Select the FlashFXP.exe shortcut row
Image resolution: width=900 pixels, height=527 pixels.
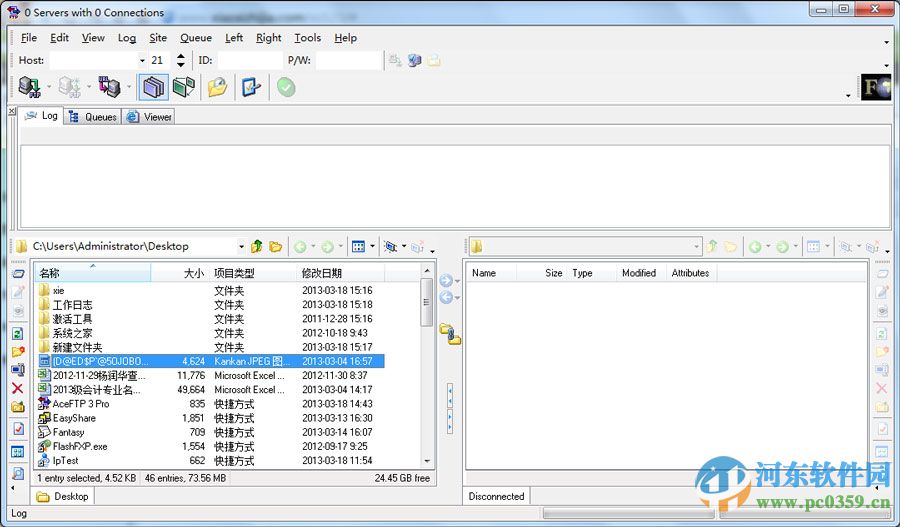[210, 447]
